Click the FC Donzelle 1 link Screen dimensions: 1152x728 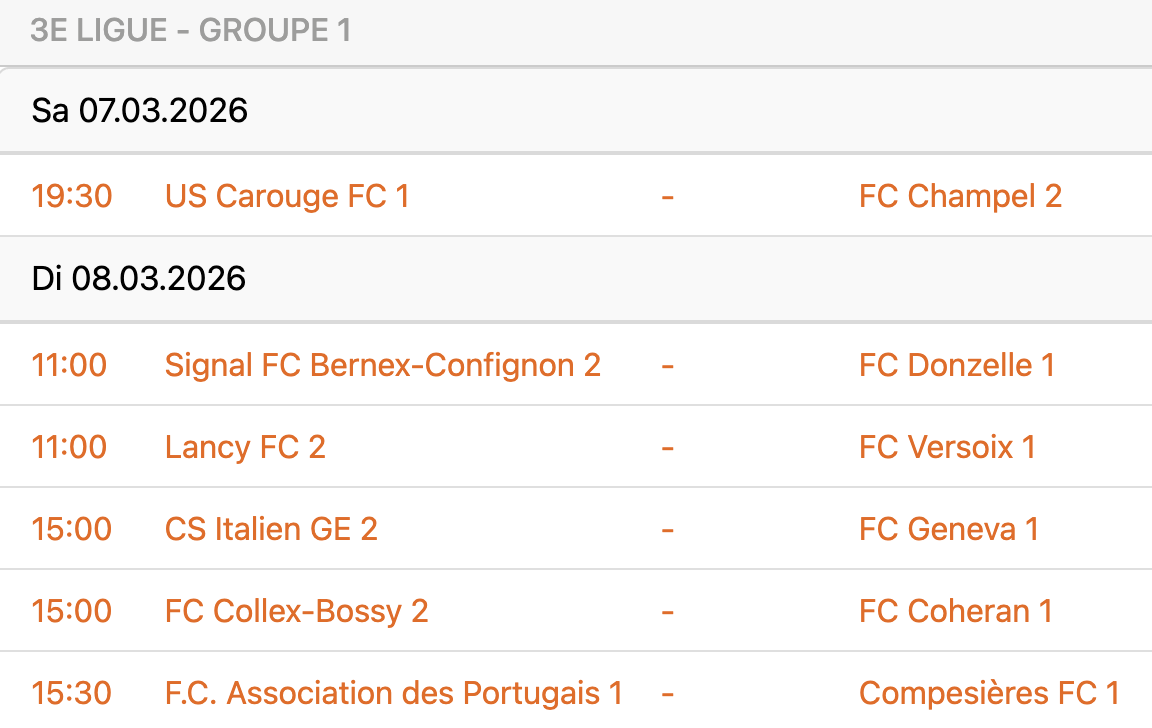pyautogui.click(x=956, y=365)
